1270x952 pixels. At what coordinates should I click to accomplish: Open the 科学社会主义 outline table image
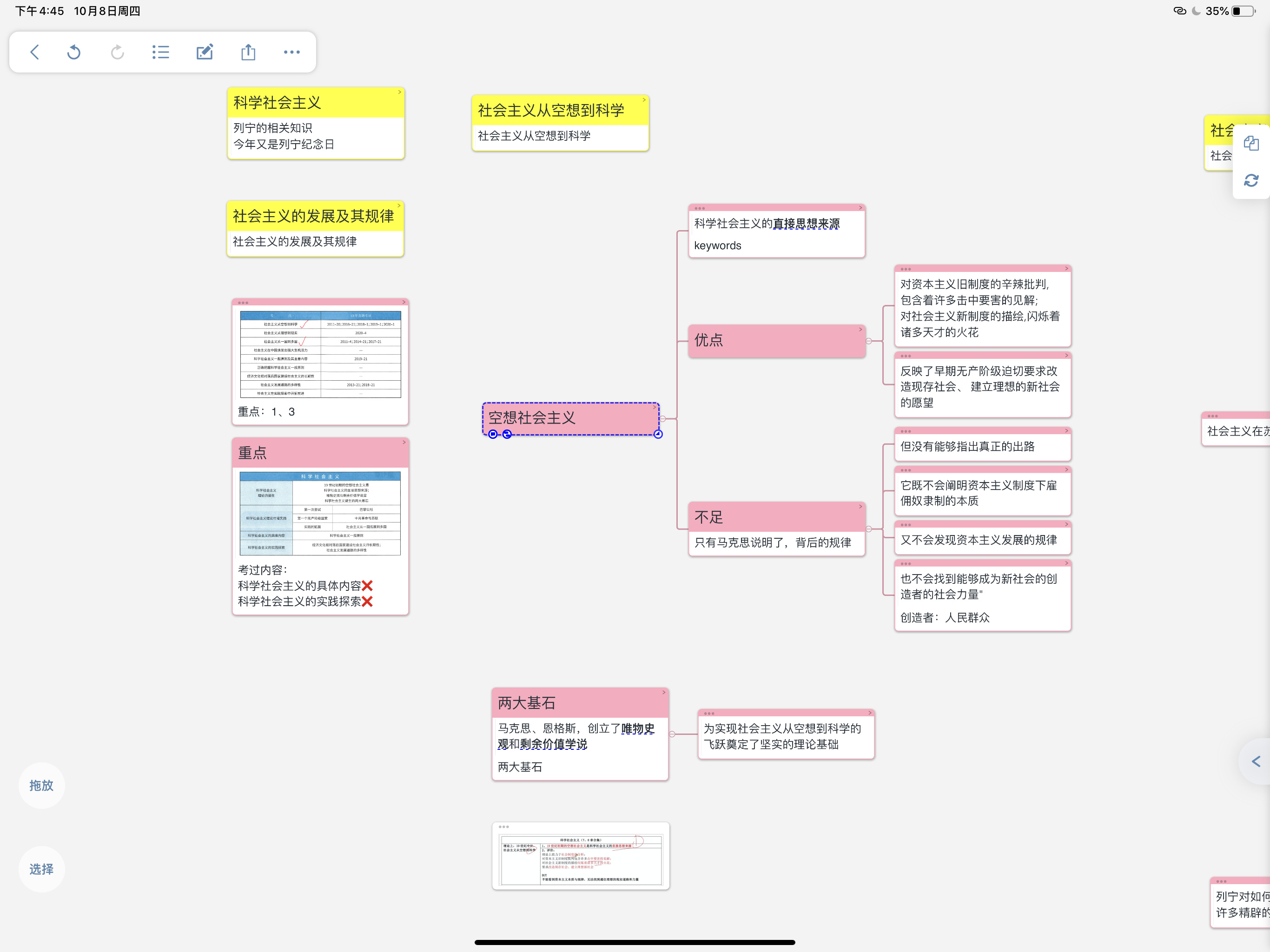click(320, 513)
